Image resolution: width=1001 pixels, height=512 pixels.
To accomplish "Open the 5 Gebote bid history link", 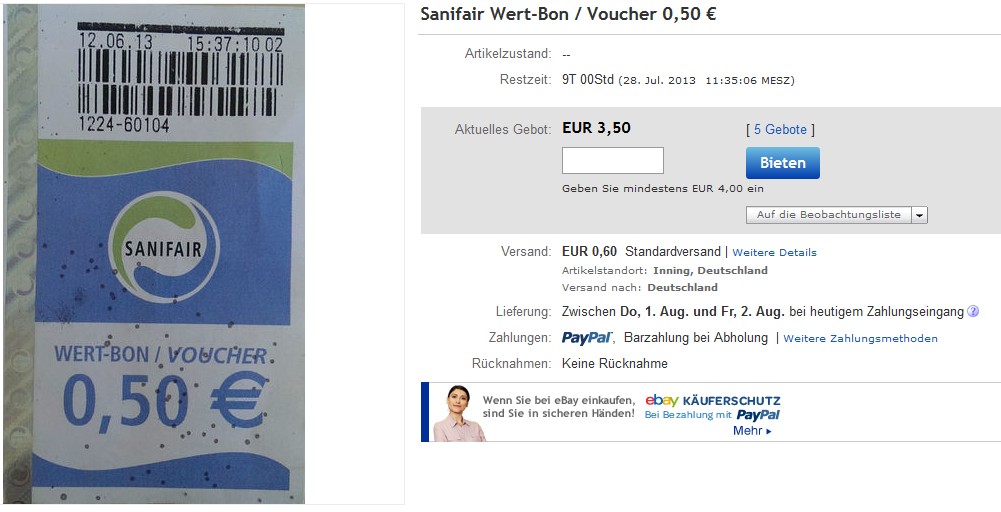I will click(x=780, y=130).
